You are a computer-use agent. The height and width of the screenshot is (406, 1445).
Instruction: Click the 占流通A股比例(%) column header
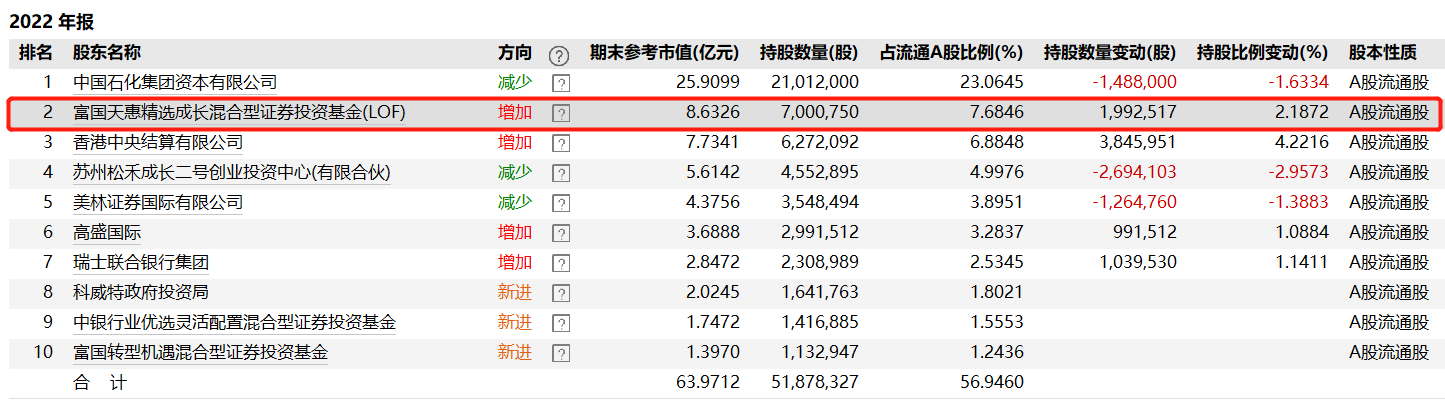pos(951,53)
